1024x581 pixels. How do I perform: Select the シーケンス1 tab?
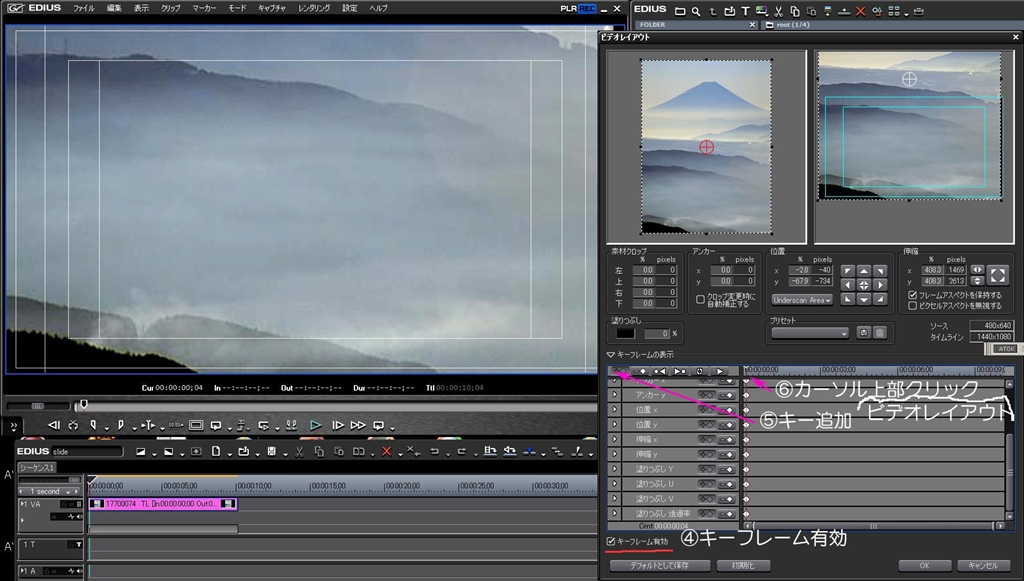[37, 467]
